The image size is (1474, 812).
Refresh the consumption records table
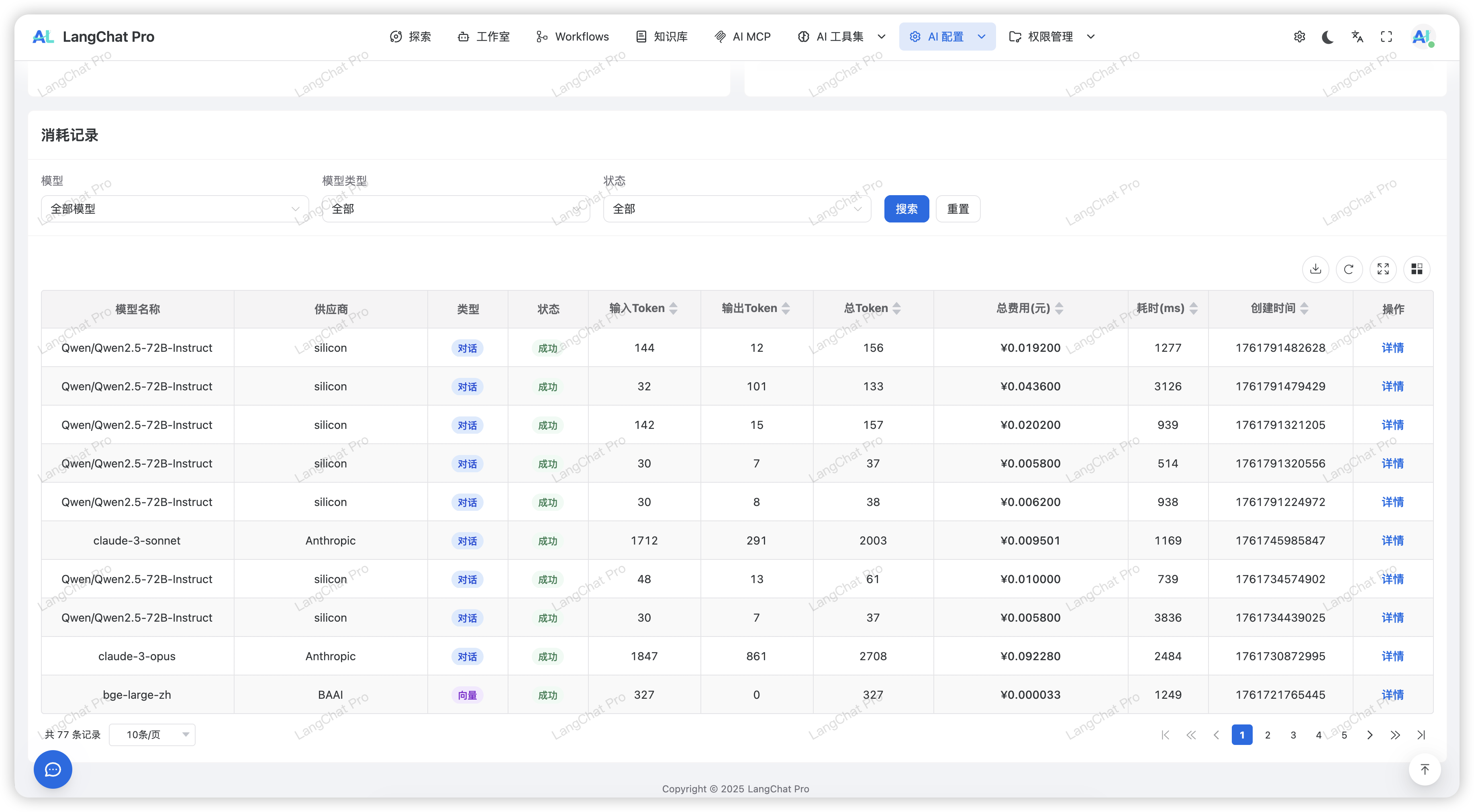[x=1349, y=269]
